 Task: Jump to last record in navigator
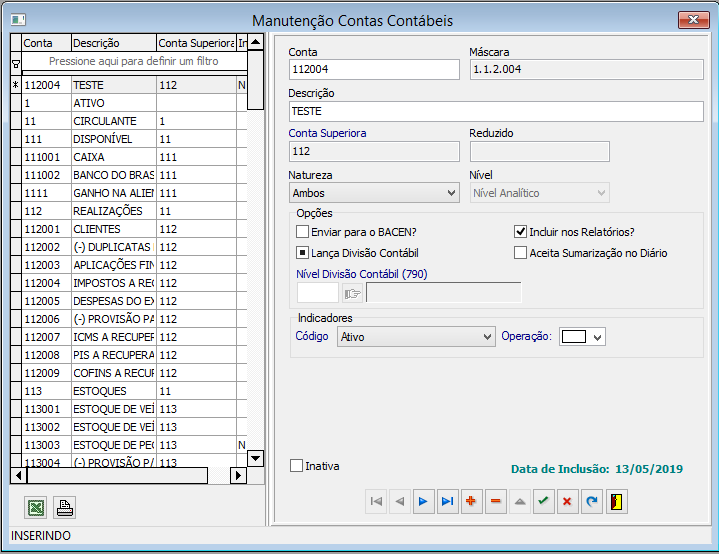pyautogui.click(x=447, y=502)
